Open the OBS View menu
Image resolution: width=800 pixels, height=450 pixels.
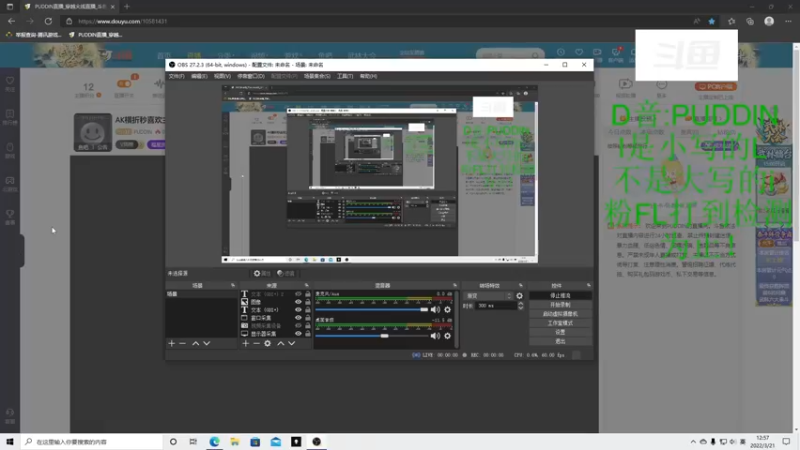click(222, 76)
